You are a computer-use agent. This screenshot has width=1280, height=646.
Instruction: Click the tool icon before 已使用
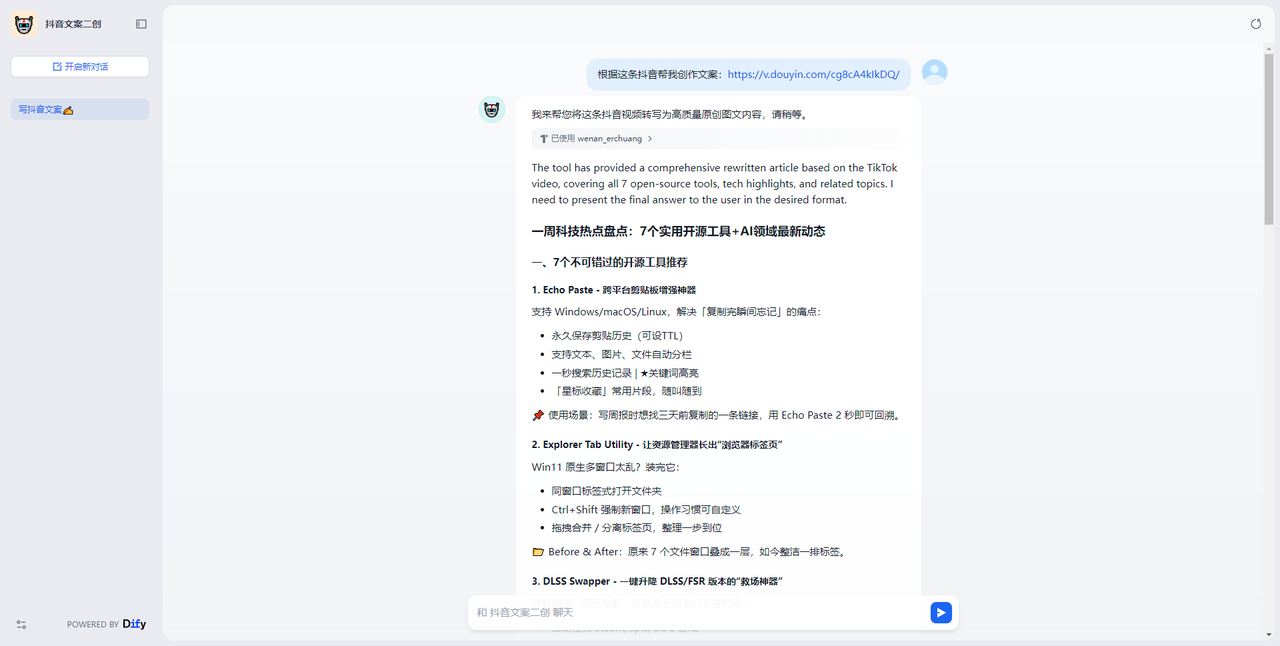click(x=543, y=139)
